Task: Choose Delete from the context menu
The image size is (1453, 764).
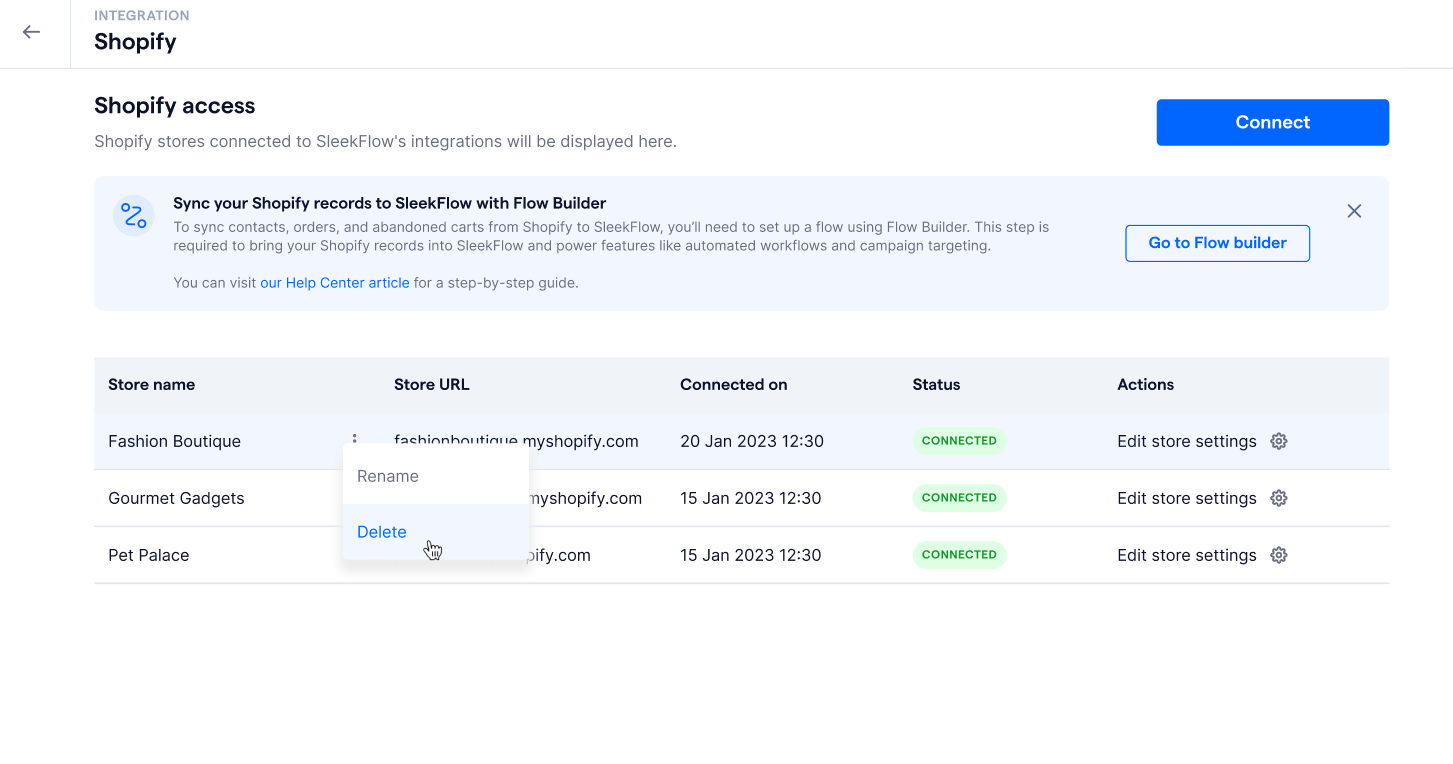Action: click(436, 532)
